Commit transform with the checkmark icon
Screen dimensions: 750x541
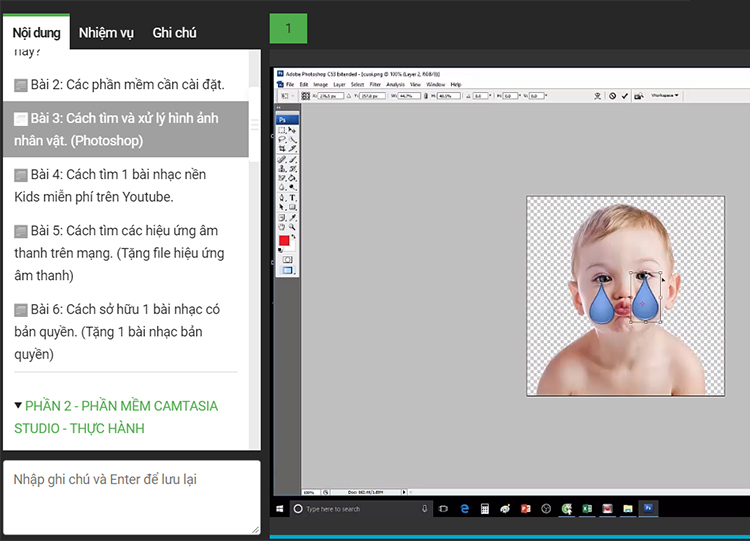625,96
